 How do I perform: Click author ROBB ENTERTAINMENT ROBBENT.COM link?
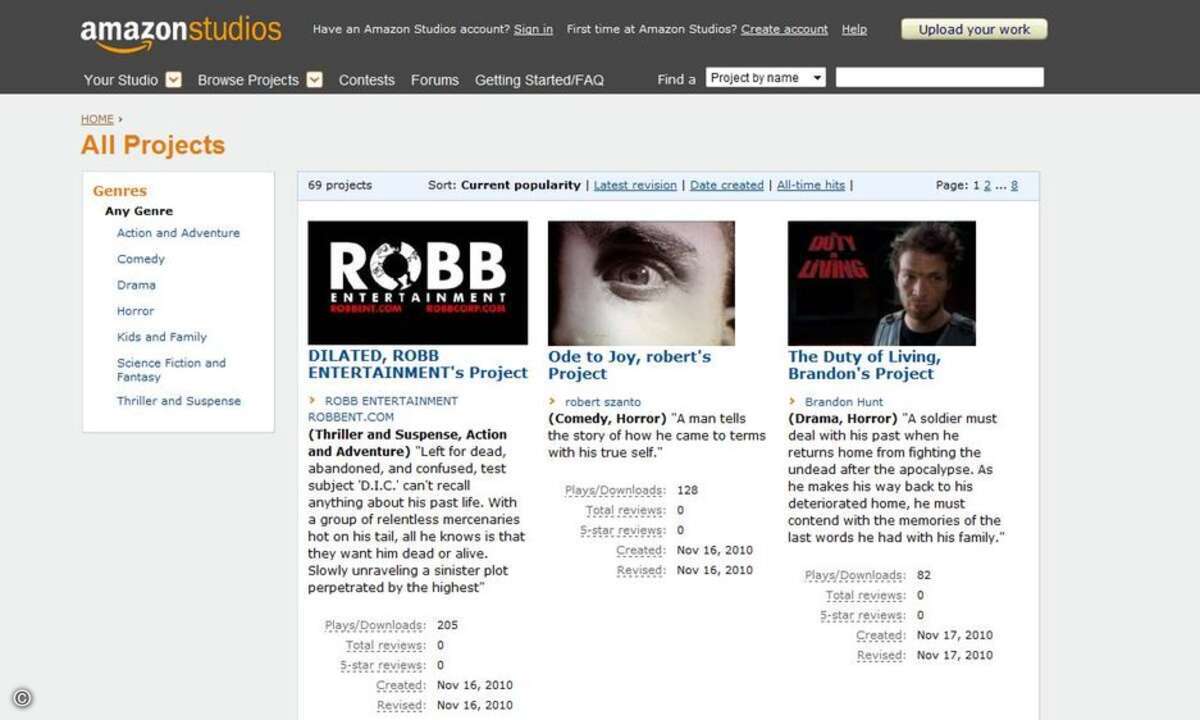click(383, 409)
